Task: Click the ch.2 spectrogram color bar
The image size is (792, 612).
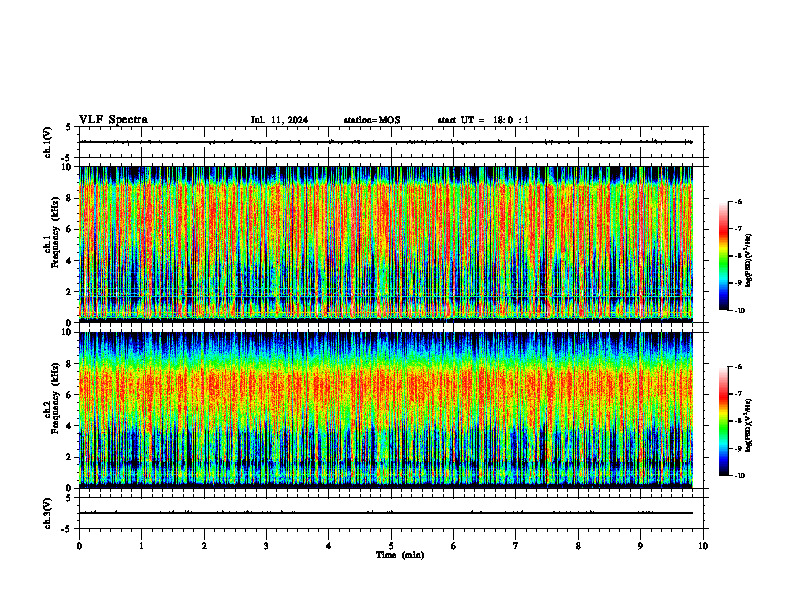Action: pos(723,421)
